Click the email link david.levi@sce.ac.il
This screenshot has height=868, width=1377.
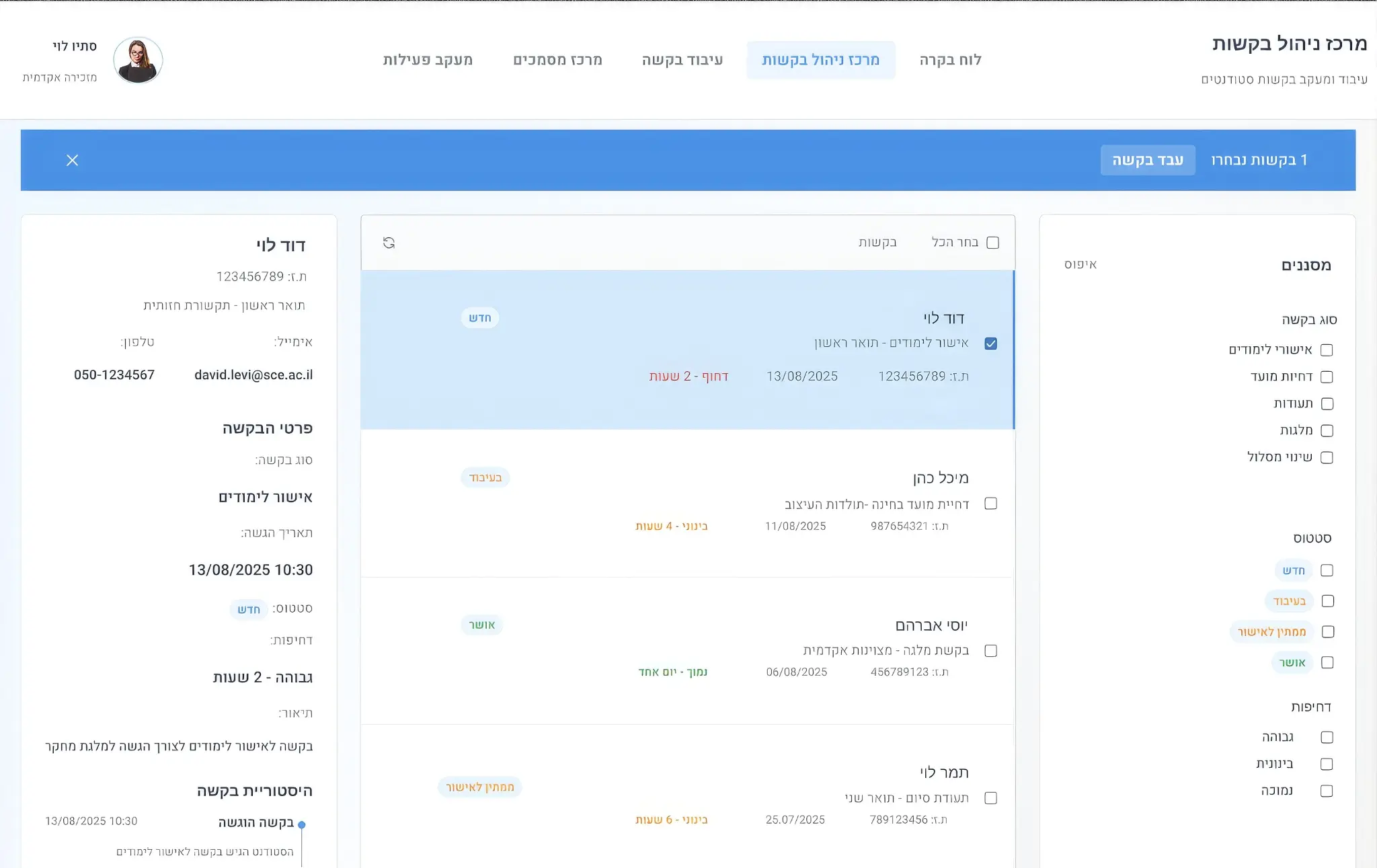point(252,374)
